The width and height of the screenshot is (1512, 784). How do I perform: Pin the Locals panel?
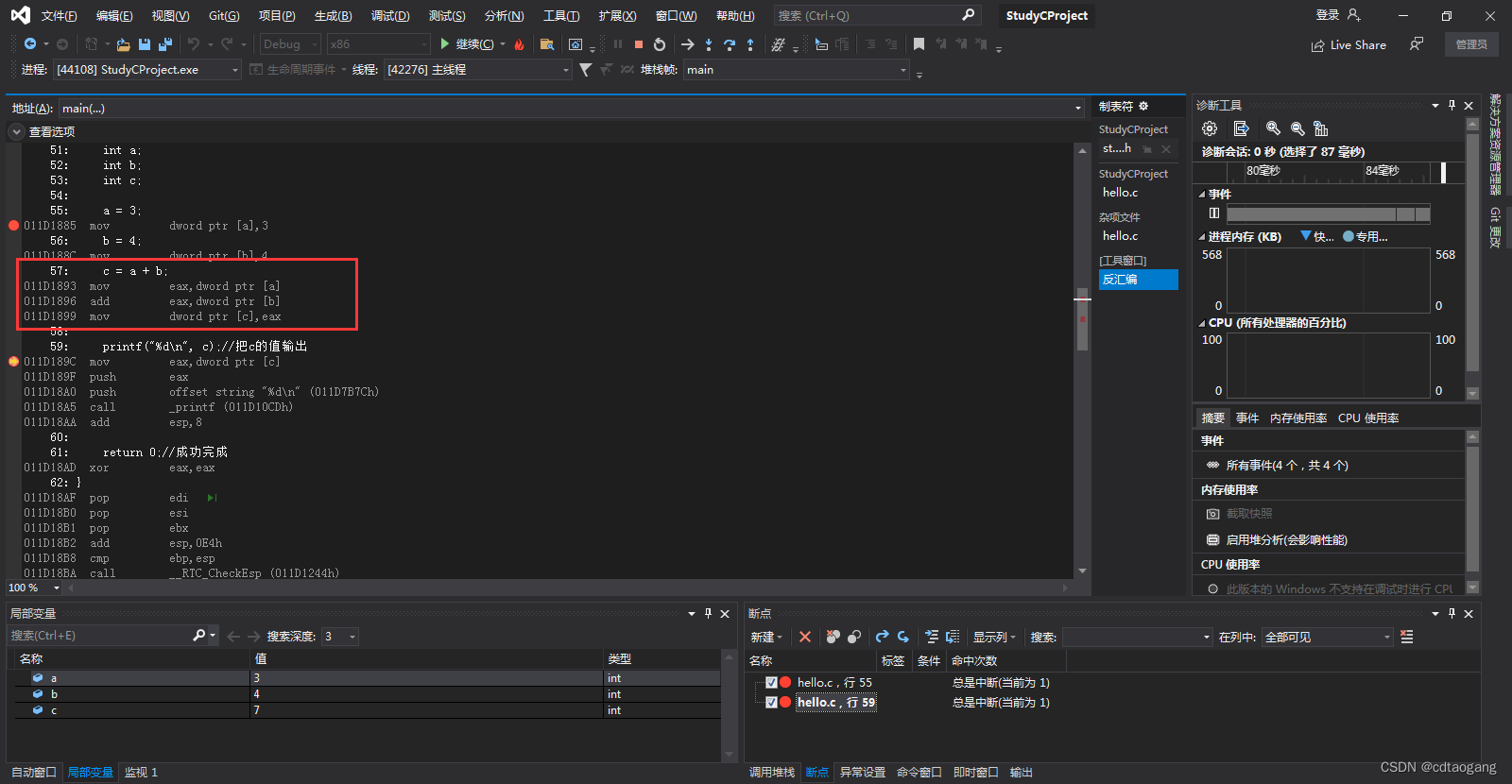click(708, 613)
